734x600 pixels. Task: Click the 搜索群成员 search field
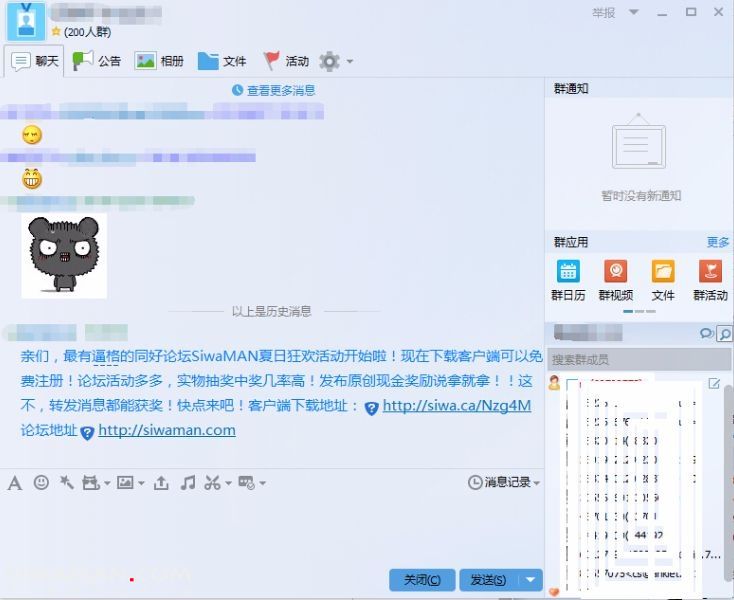tap(638, 359)
